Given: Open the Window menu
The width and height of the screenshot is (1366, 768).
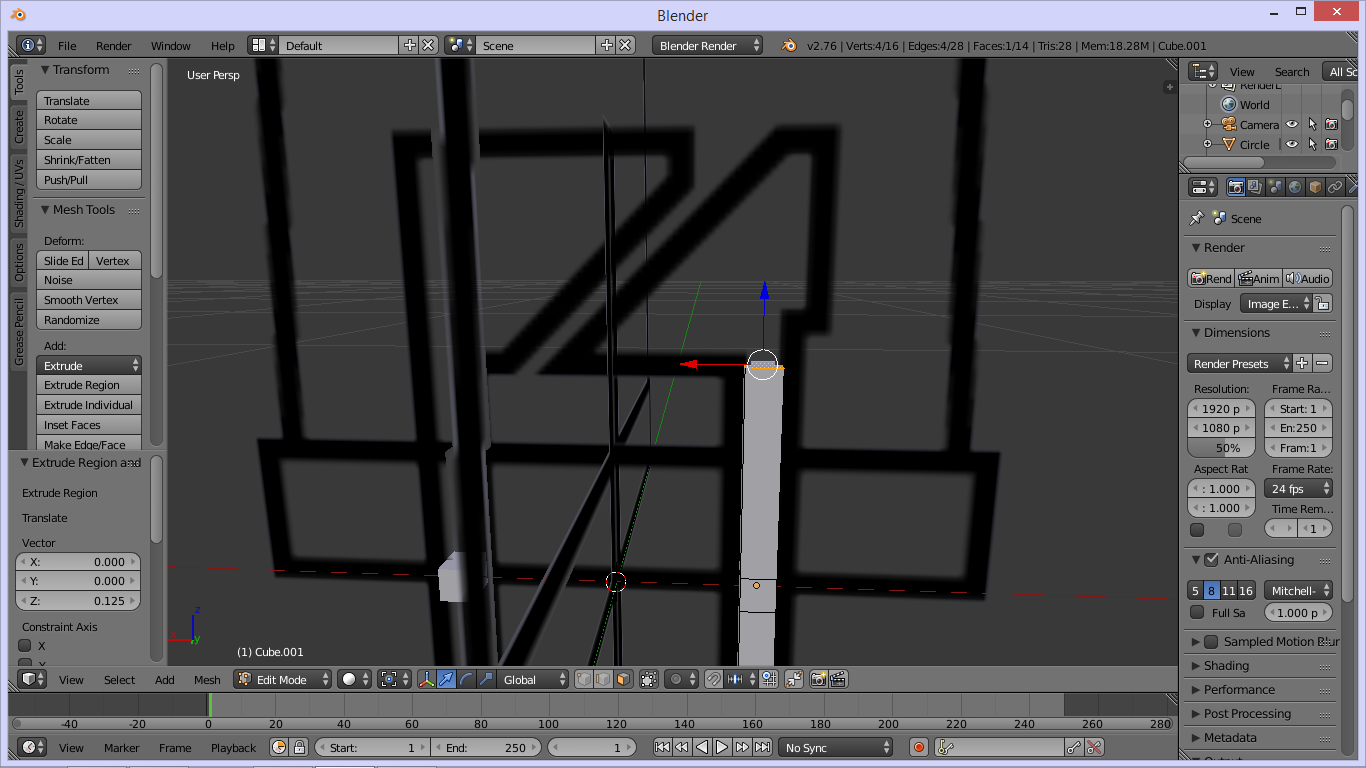Looking at the screenshot, I should click(171, 45).
